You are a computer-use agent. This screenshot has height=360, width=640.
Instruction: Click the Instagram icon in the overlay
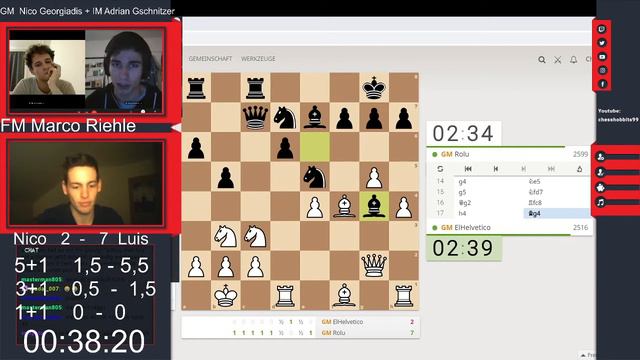602,70
